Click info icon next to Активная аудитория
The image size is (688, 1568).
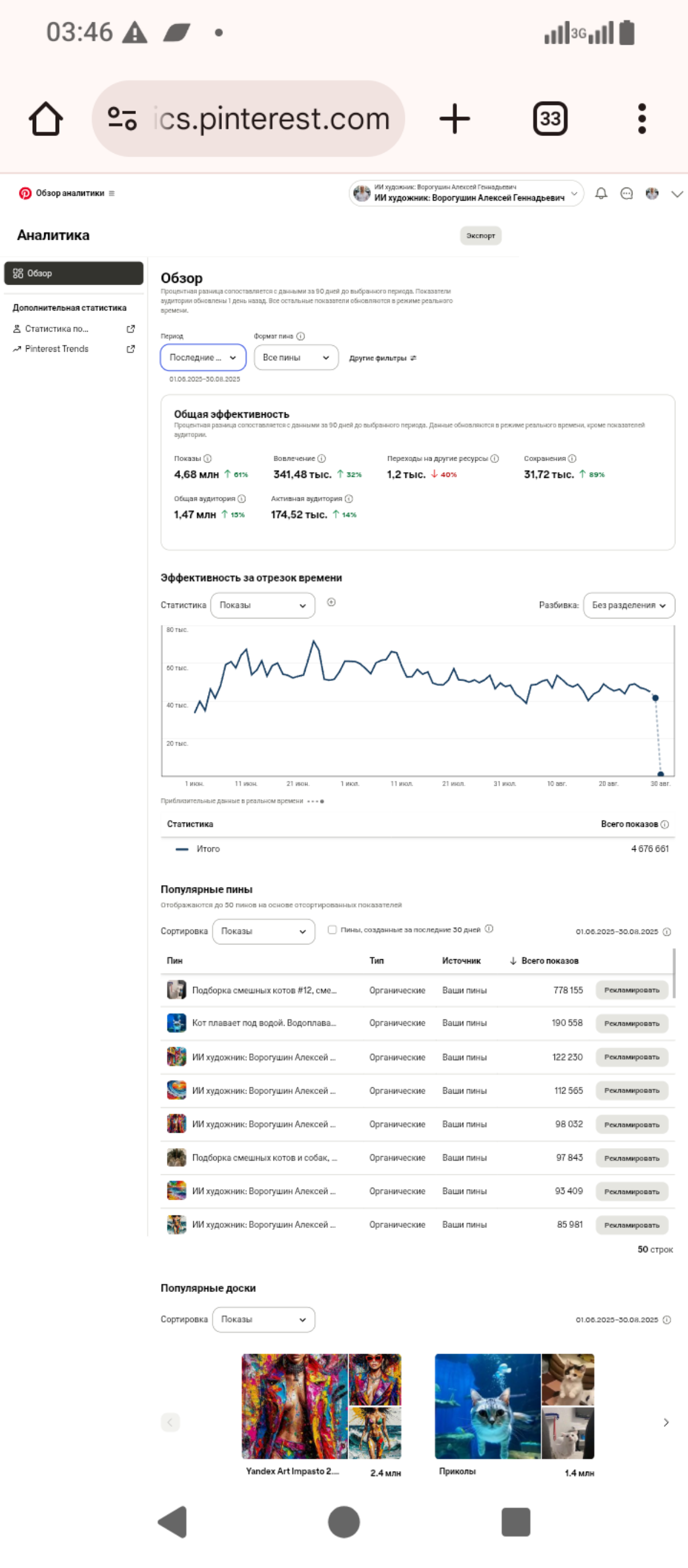(x=349, y=499)
